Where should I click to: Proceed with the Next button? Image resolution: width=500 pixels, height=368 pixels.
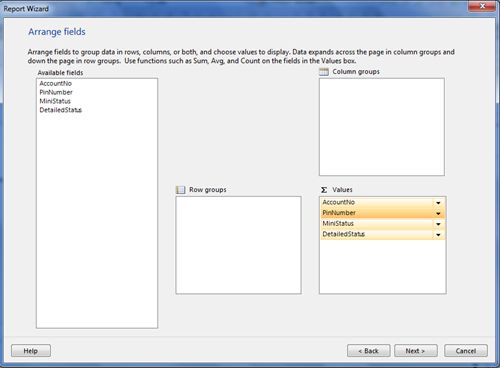point(416,351)
